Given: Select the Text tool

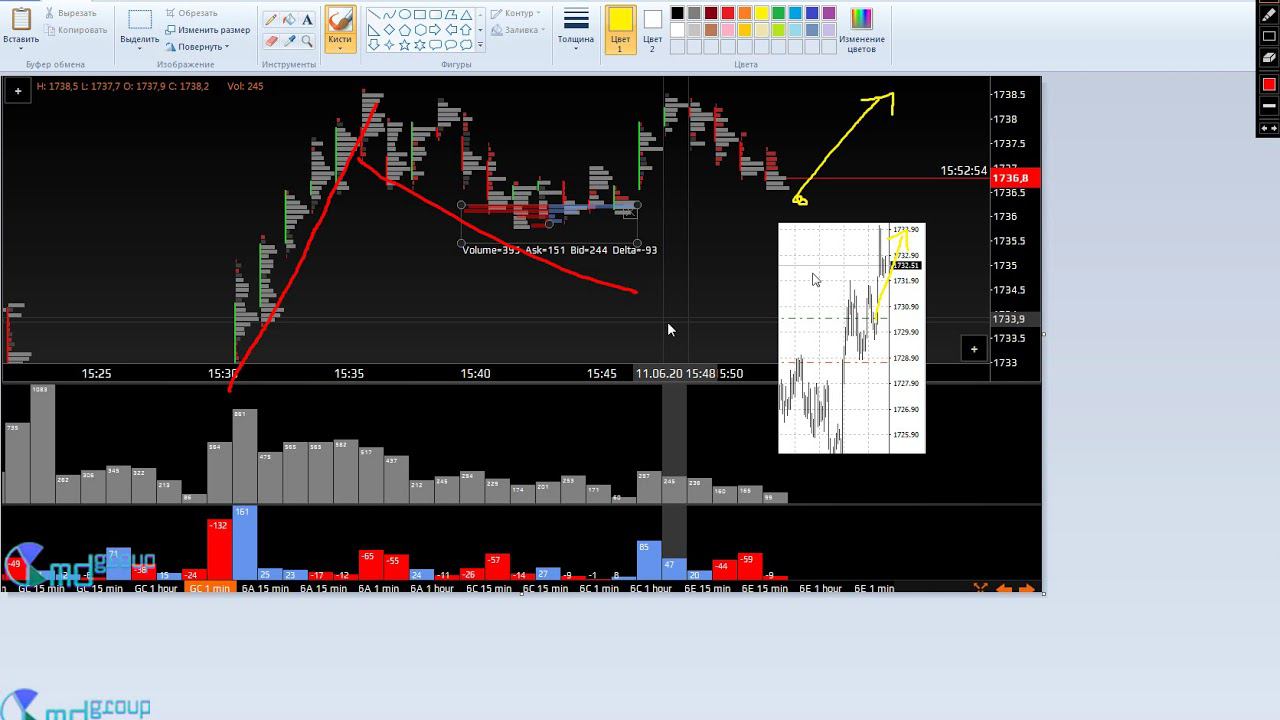Looking at the screenshot, I should click(307, 20).
